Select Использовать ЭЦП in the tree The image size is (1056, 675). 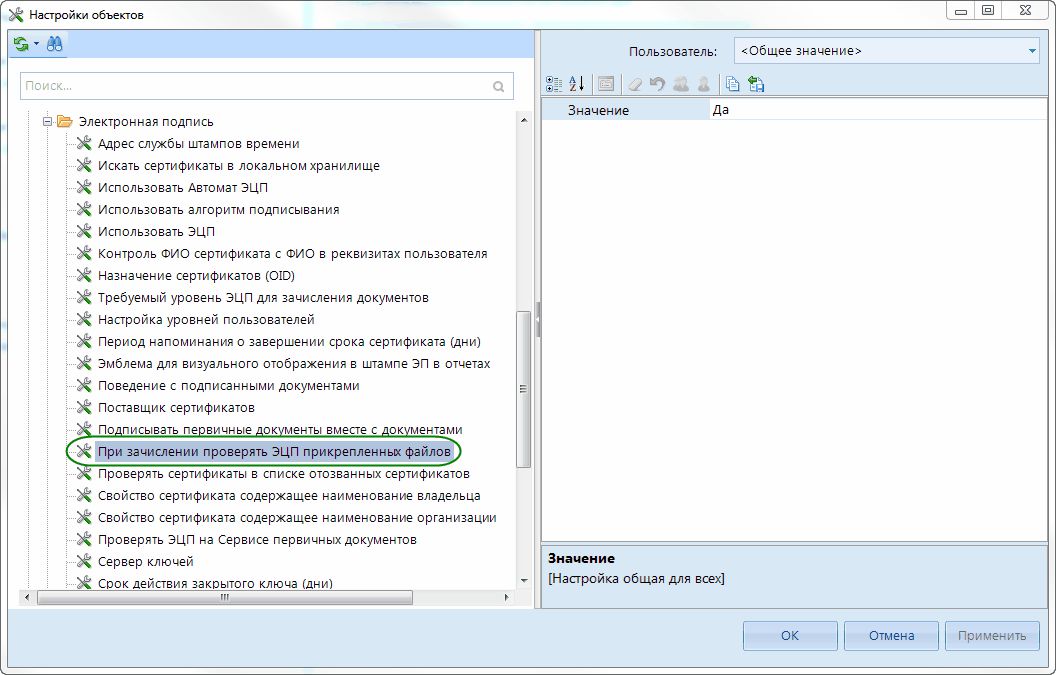point(156,232)
